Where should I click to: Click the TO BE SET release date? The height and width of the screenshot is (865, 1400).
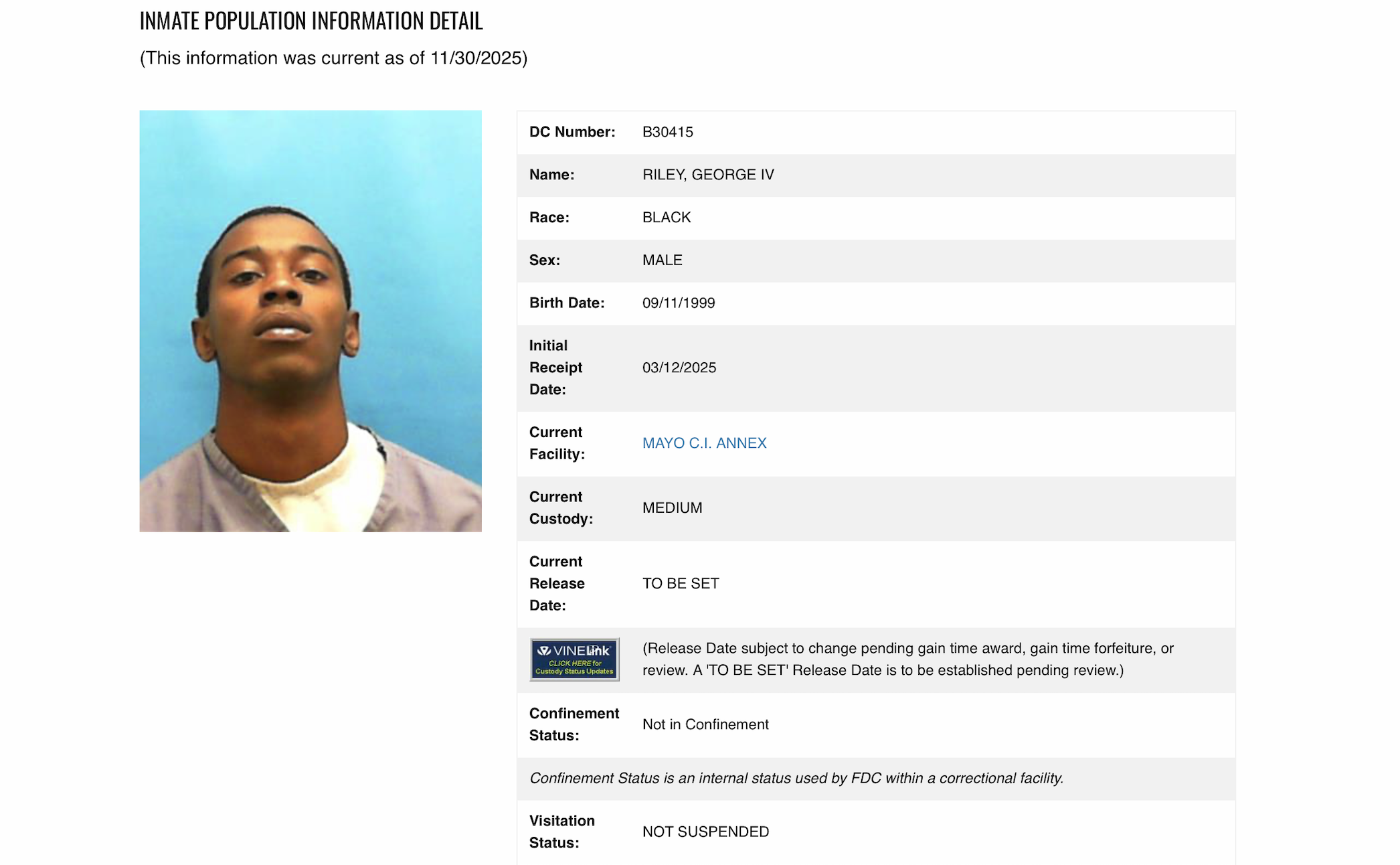pyautogui.click(x=681, y=583)
